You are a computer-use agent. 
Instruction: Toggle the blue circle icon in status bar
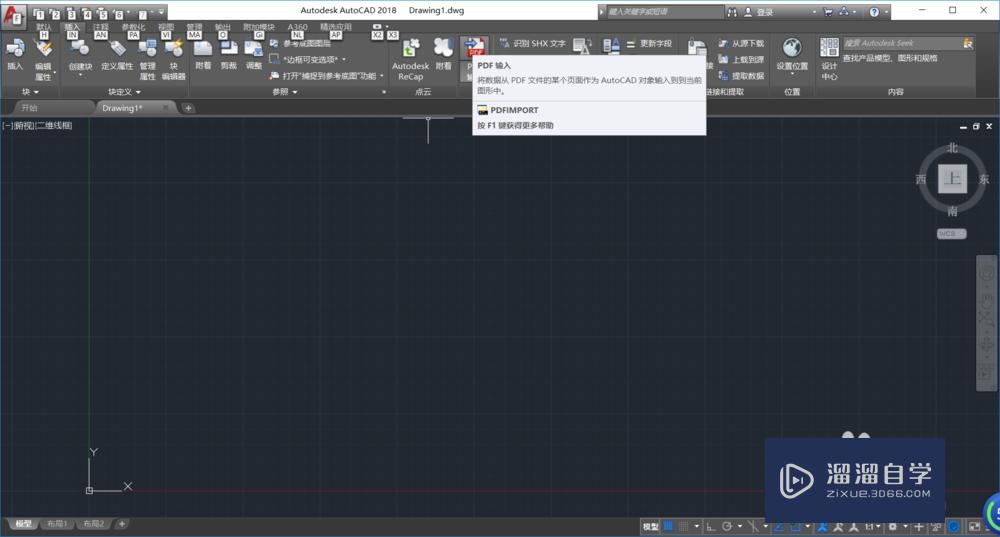953,527
